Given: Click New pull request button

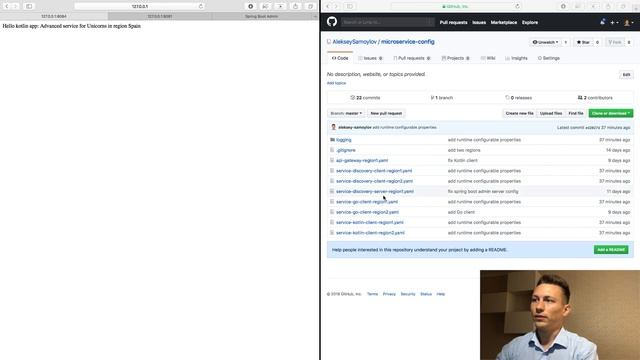Looking at the screenshot, I should (x=386, y=113).
